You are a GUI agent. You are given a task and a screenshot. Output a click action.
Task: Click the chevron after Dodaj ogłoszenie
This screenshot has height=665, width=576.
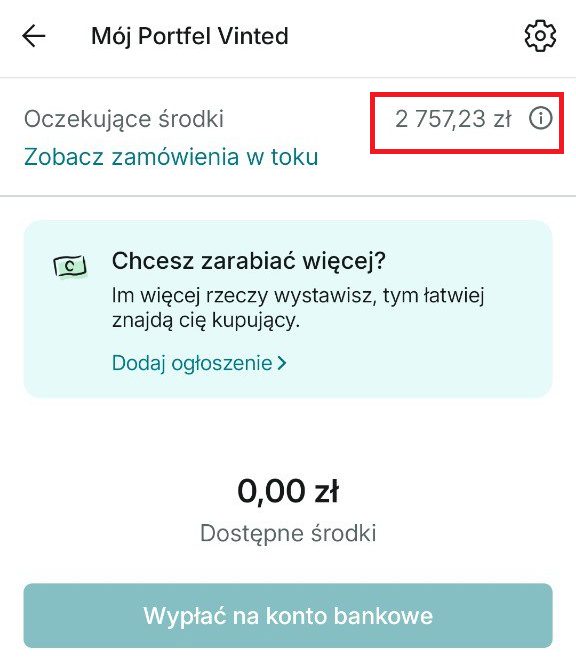[282, 363]
